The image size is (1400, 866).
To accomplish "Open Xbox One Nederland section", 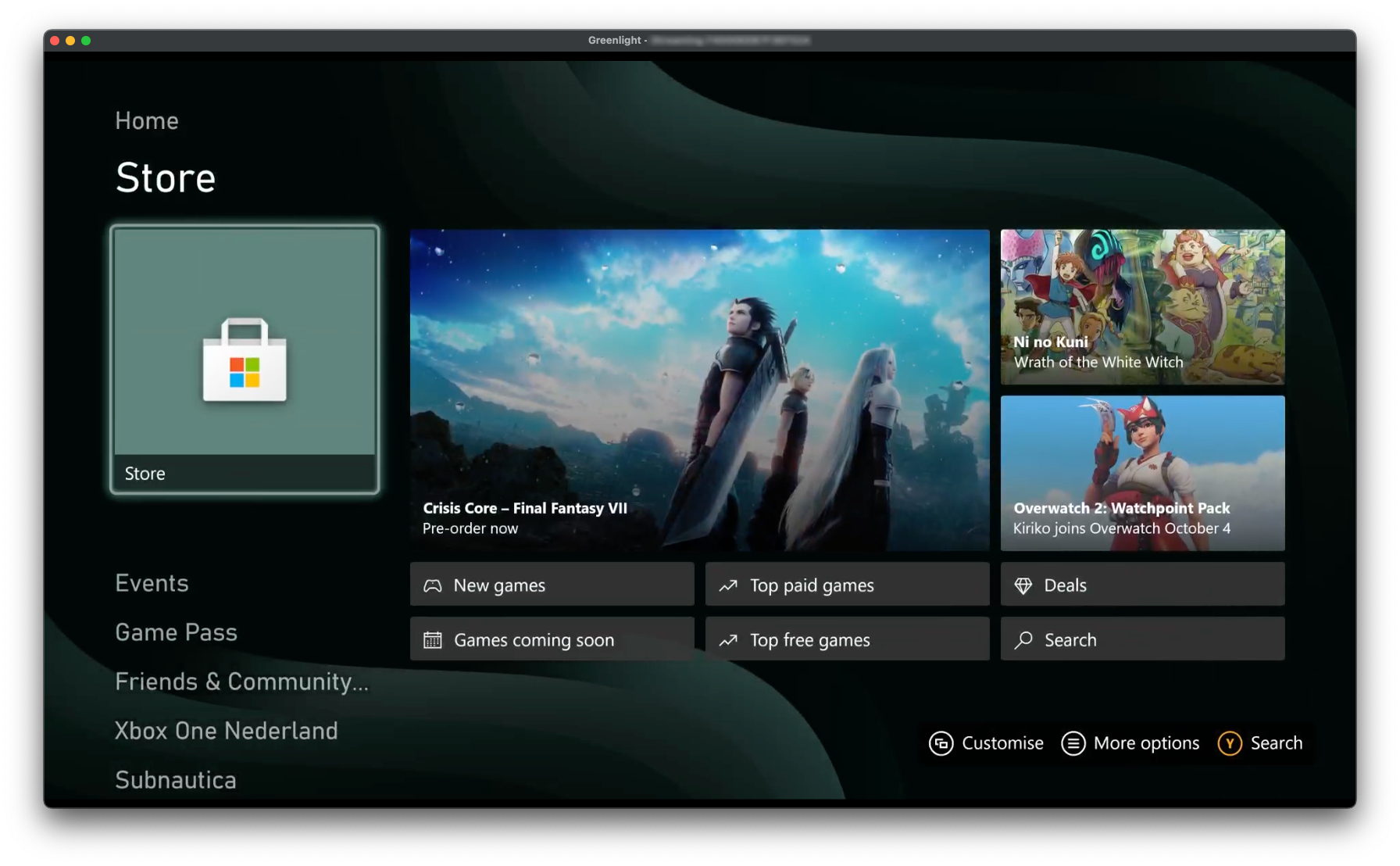I will coord(227,731).
